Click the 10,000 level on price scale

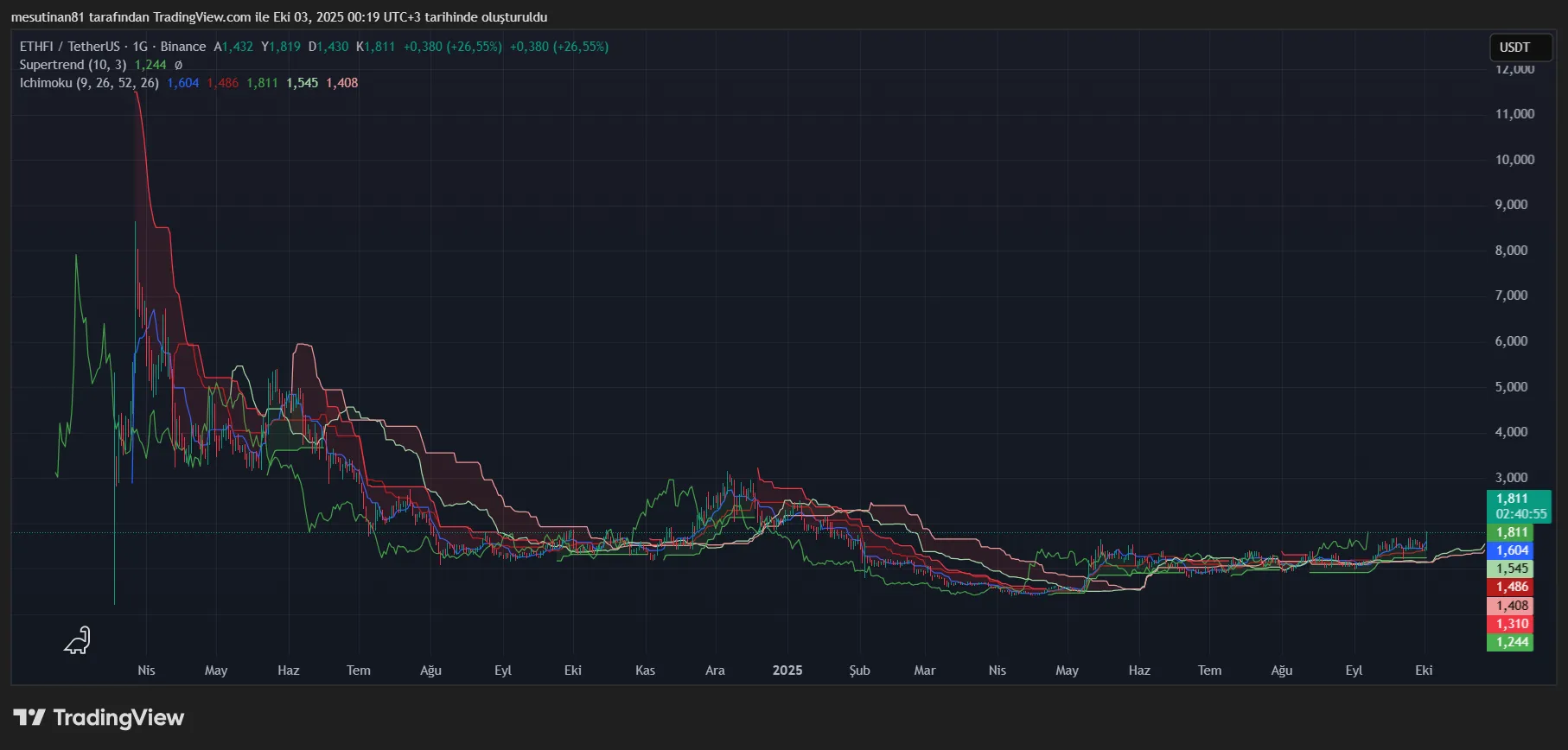1514,160
